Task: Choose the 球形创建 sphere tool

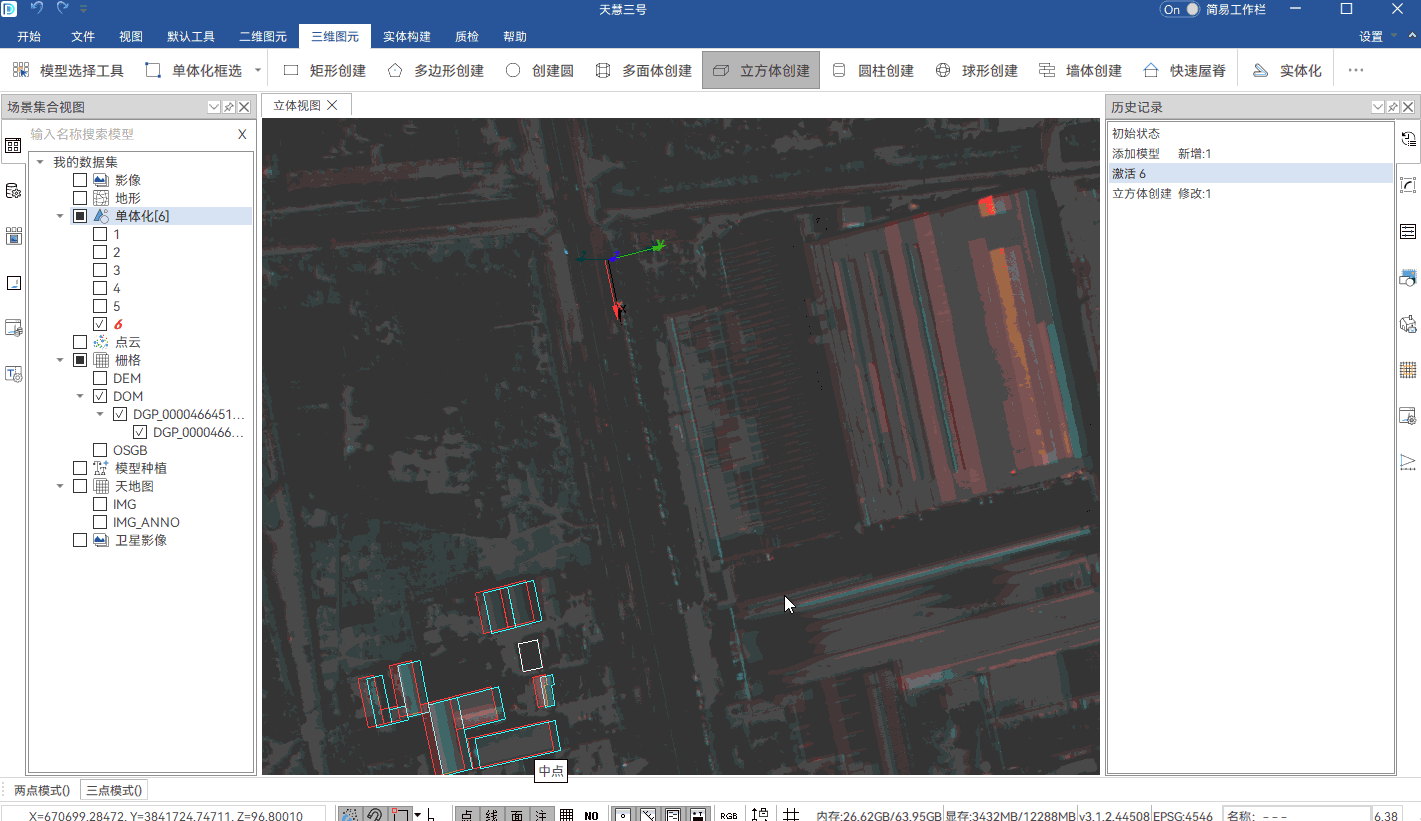Action: [977, 71]
